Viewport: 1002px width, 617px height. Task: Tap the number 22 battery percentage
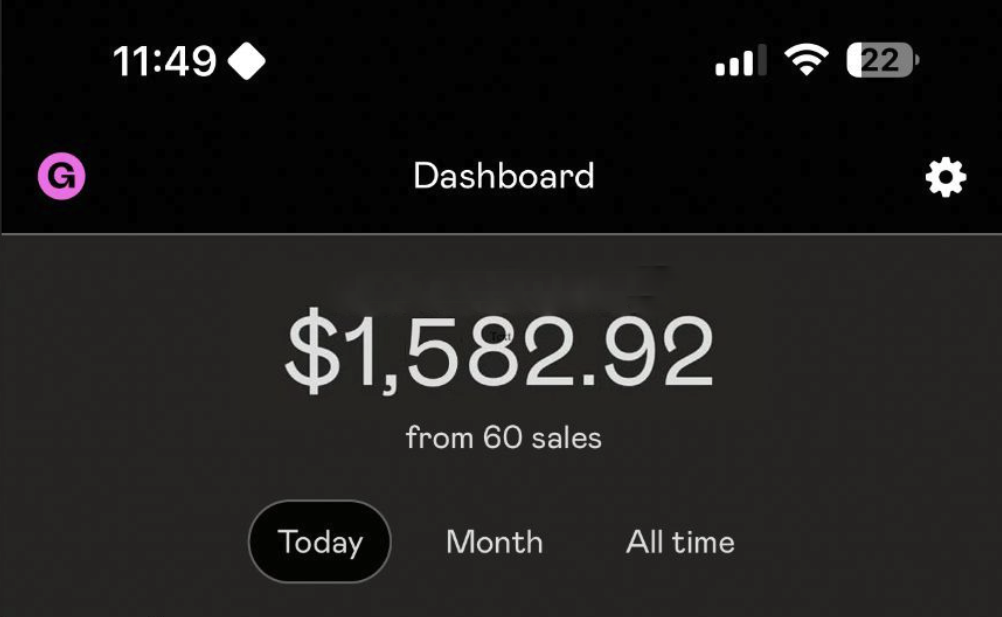coord(879,62)
